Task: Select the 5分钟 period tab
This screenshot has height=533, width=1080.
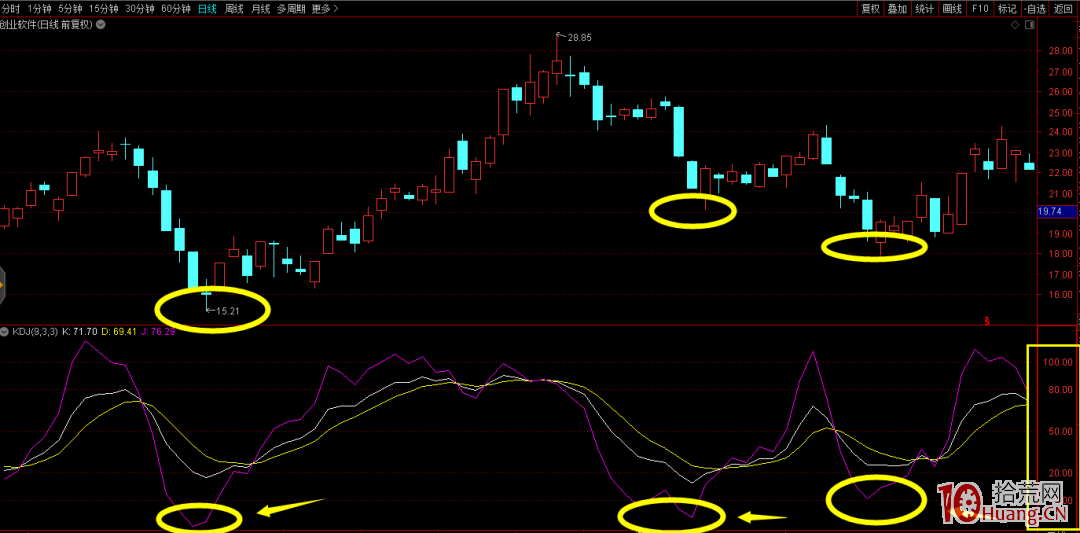Action: click(x=69, y=8)
